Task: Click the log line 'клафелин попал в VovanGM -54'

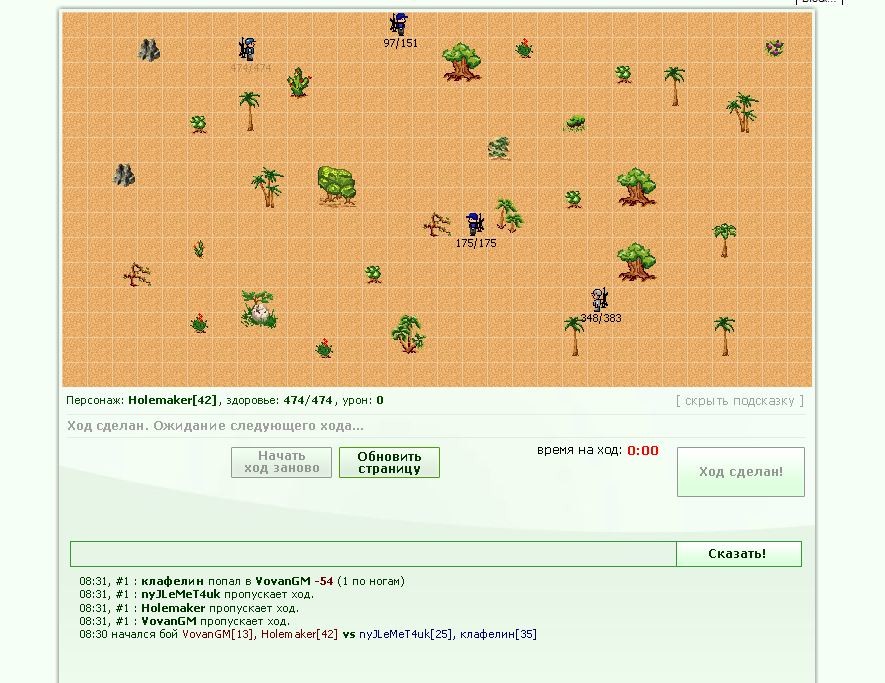Action: (x=242, y=581)
